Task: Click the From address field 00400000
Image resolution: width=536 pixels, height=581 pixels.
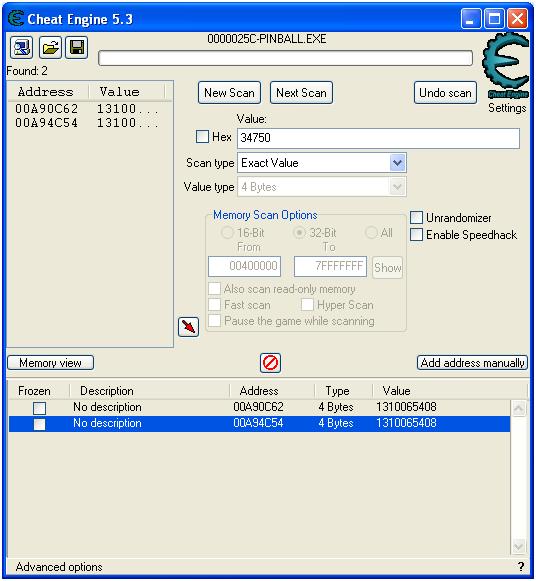Action: 244,266
